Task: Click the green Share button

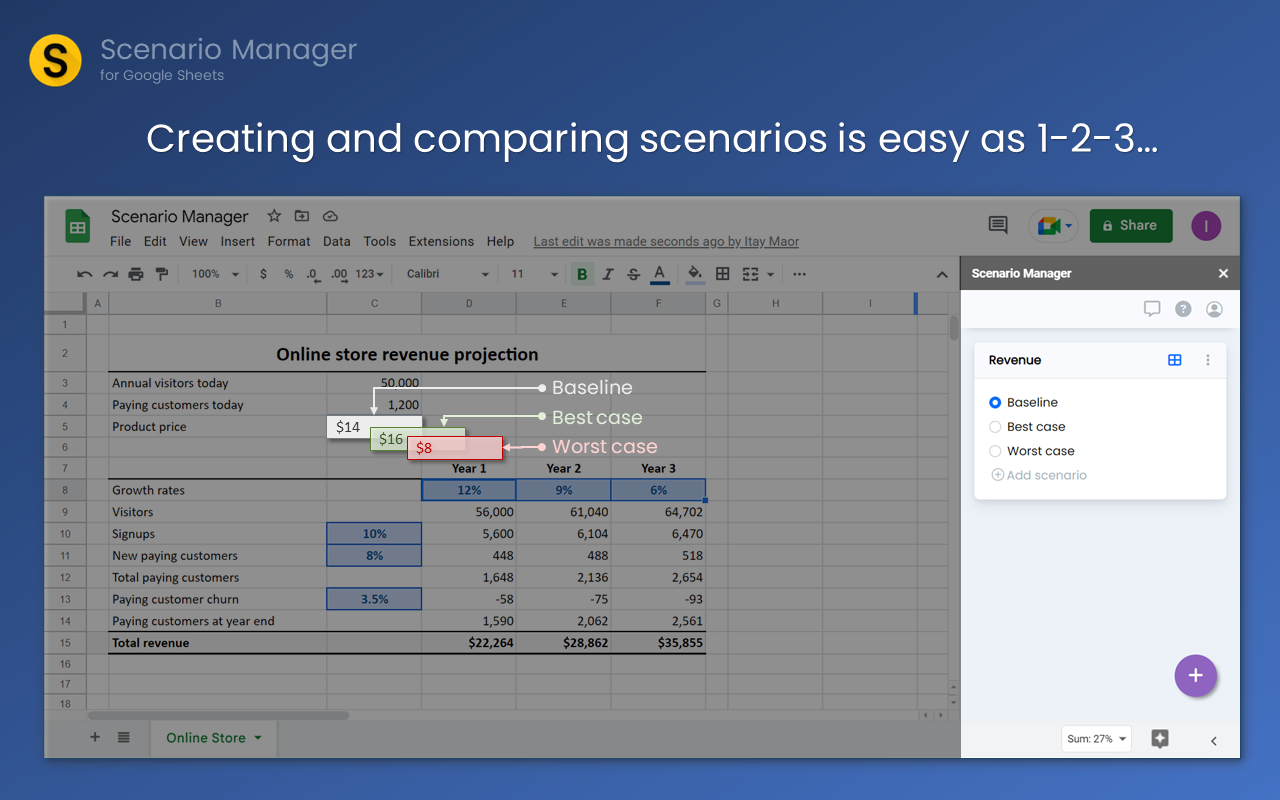Action: pos(1130,225)
